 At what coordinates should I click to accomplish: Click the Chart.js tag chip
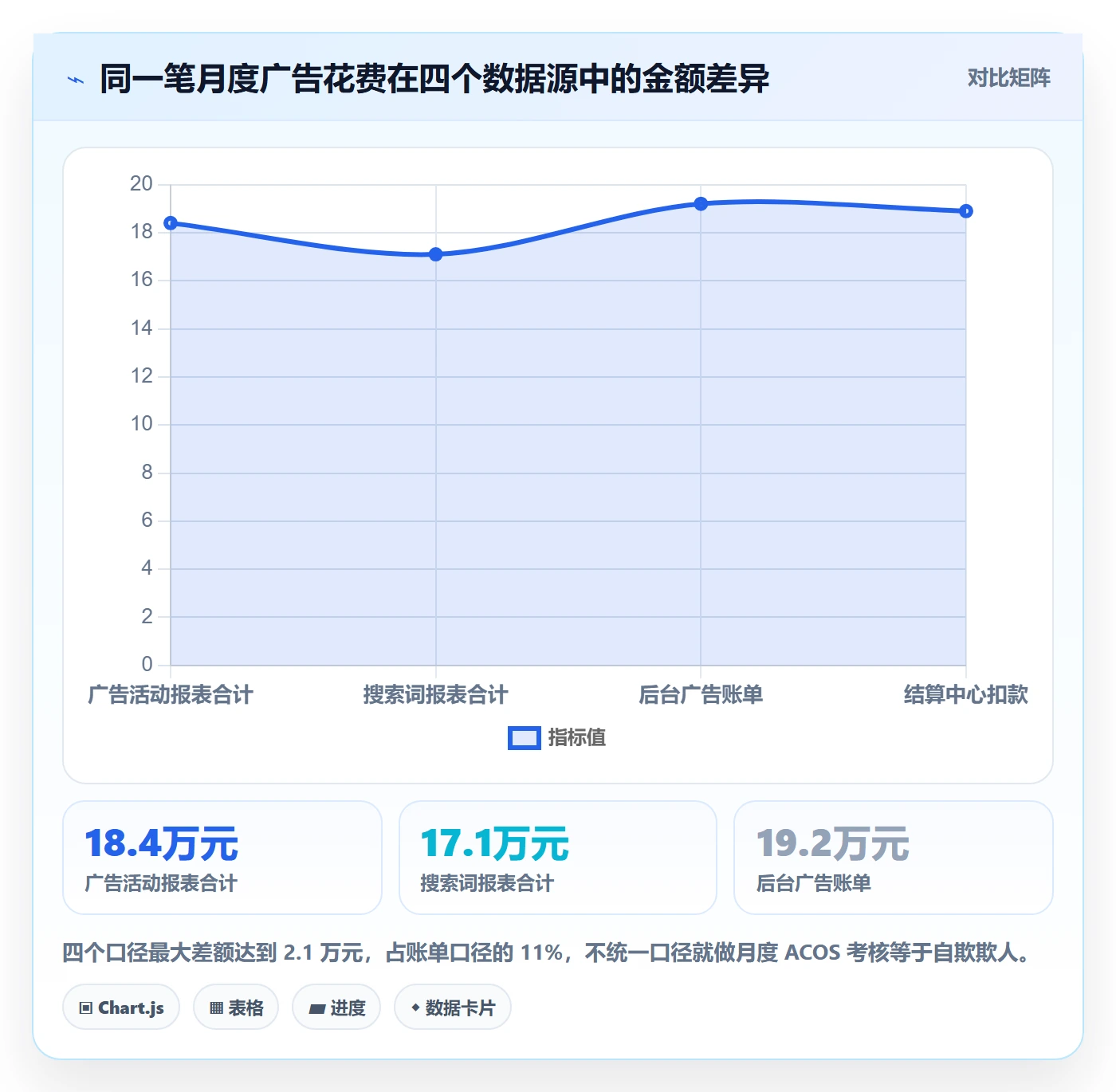[121, 1008]
